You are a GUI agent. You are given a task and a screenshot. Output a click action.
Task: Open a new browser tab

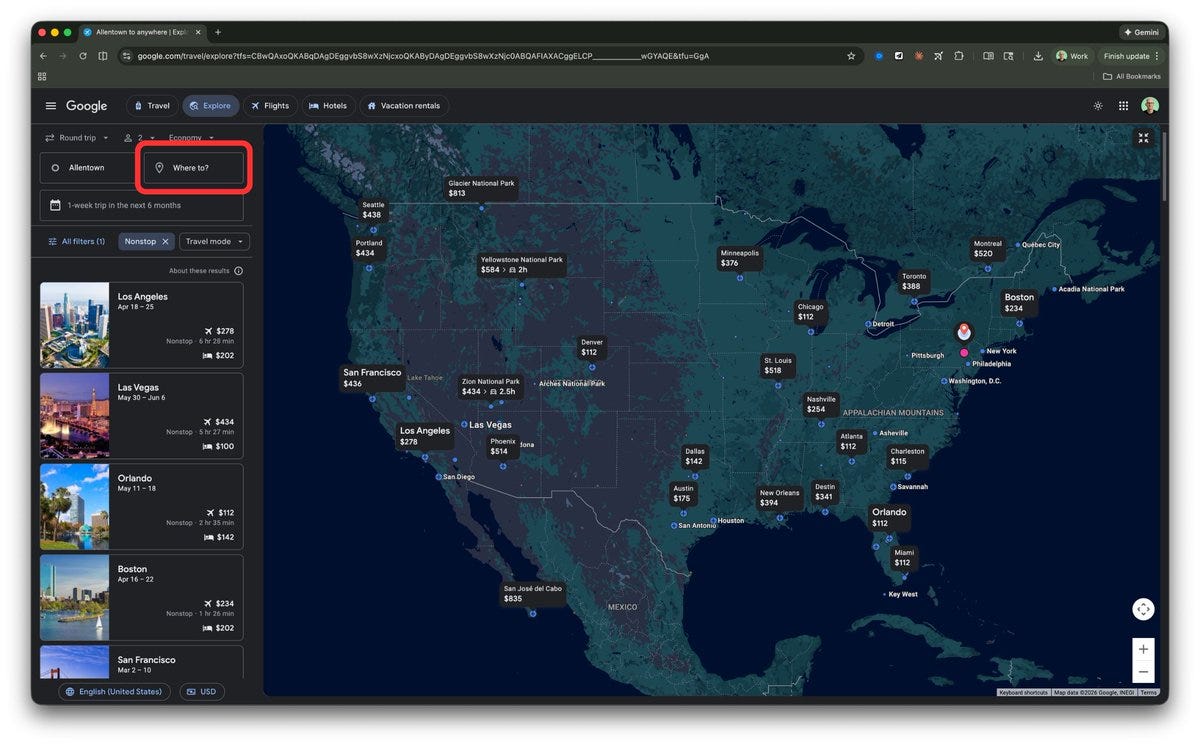coord(218,32)
